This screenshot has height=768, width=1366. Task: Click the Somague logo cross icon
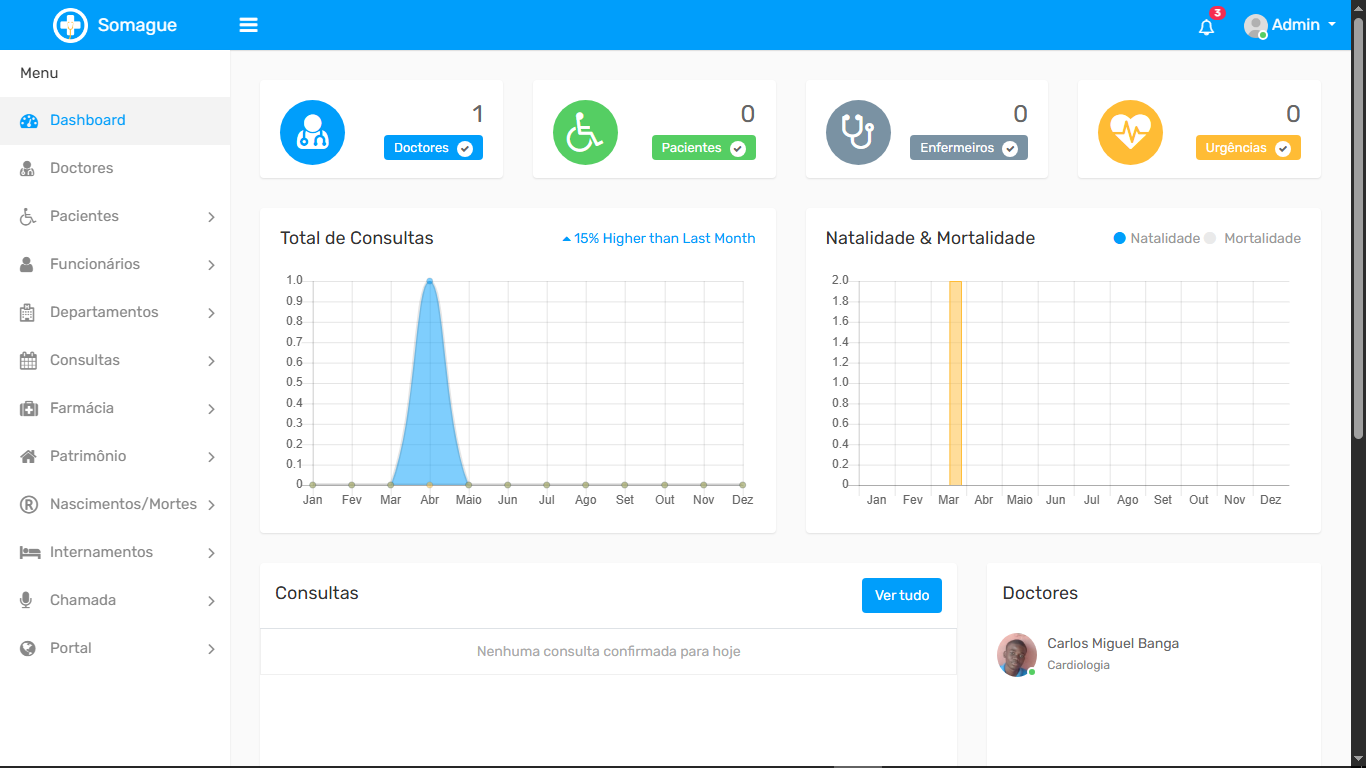tap(71, 25)
